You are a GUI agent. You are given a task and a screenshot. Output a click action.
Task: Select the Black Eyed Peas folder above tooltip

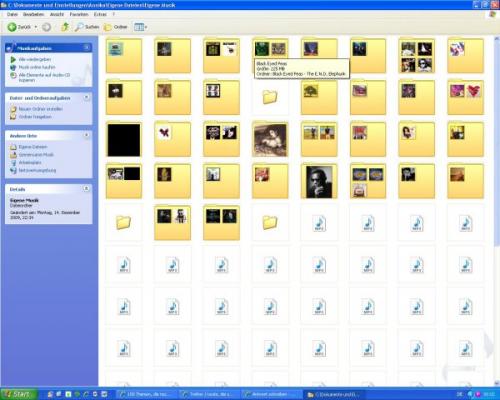(270, 49)
